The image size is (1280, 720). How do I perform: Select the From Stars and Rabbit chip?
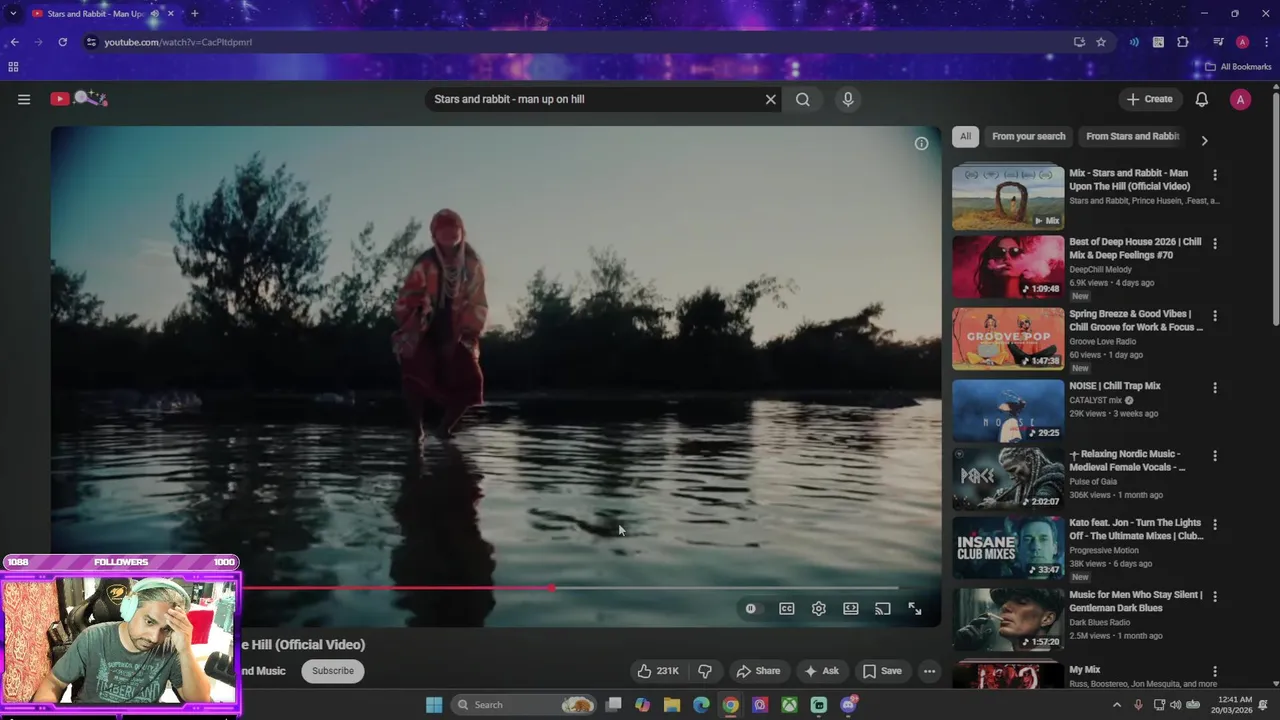pyautogui.click(x=1133, y=136)
